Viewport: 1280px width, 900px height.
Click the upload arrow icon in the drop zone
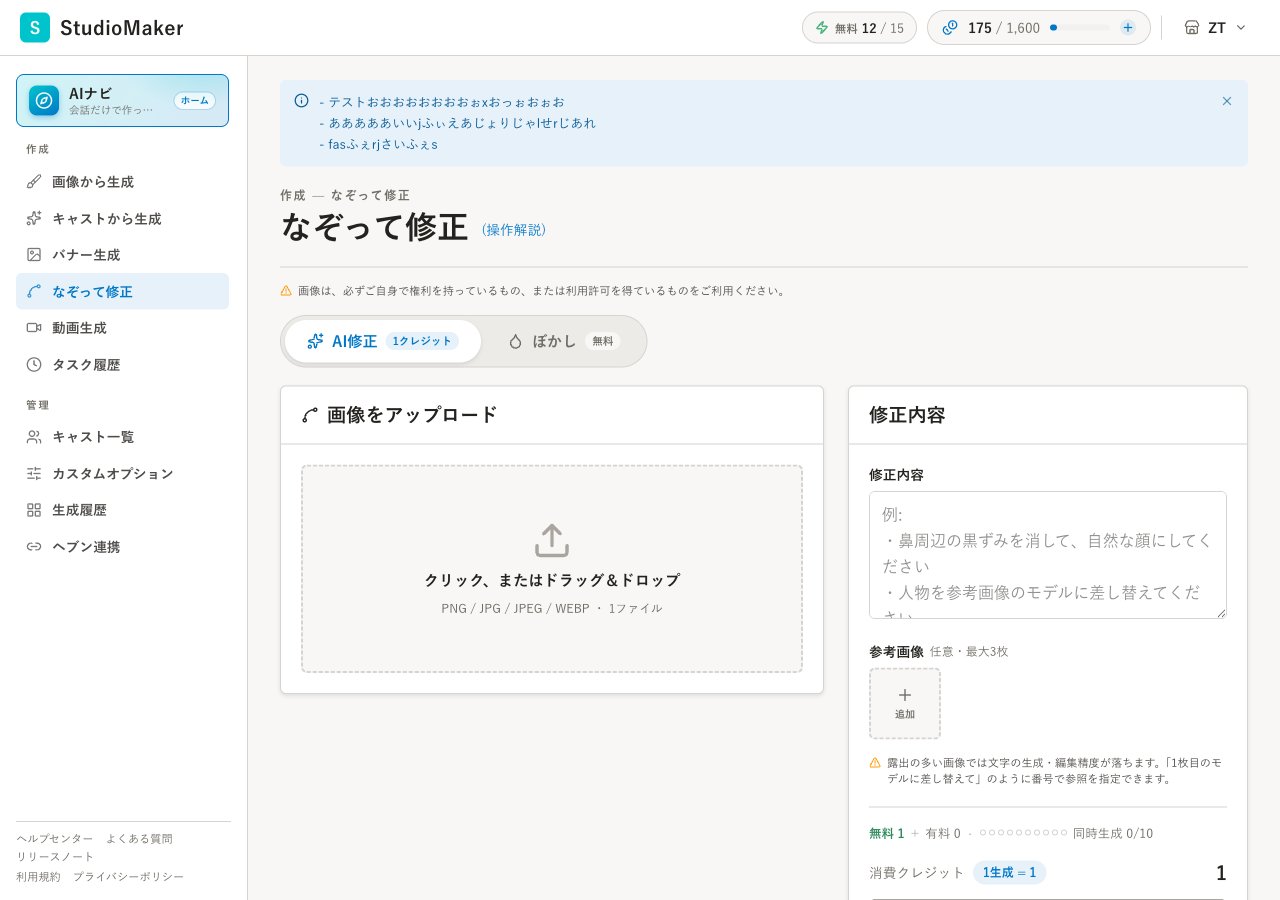pos(552,540)
